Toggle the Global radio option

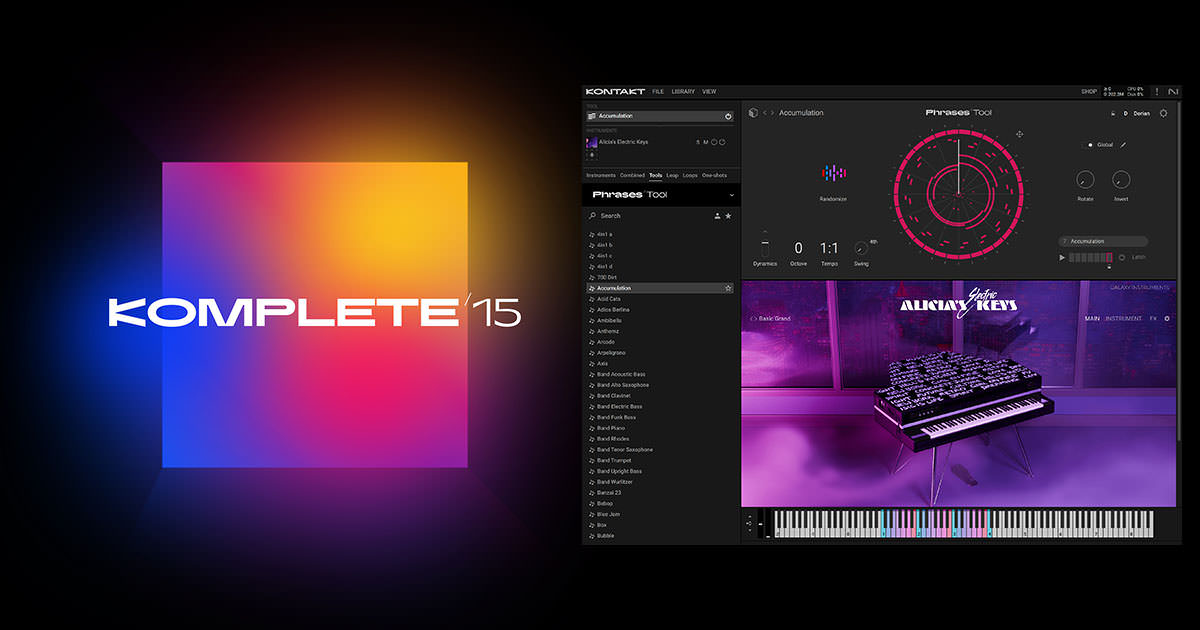point(1090,145)
